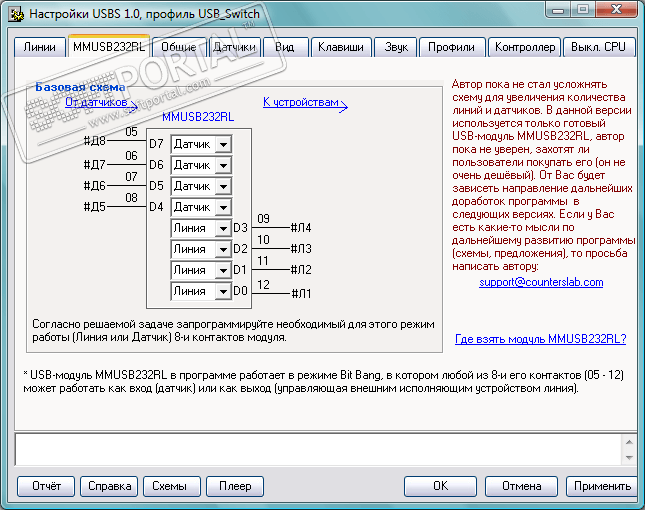The height and width of the screenshot is (510, 645).
Task: Click the support@counterslab.com email link
Action: (541, 282)
